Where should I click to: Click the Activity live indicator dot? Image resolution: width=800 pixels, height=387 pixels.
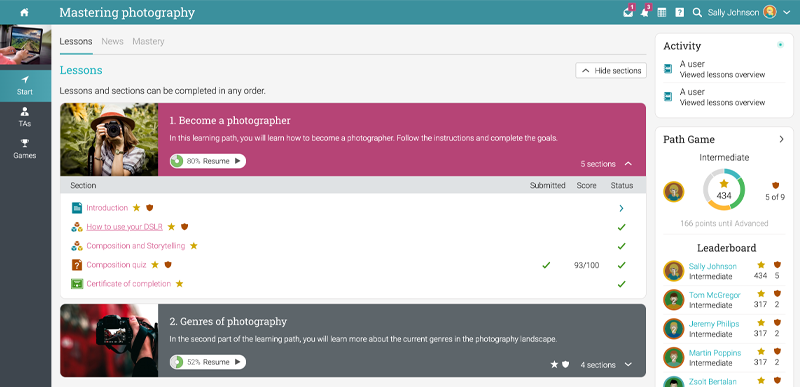[780, 45]
